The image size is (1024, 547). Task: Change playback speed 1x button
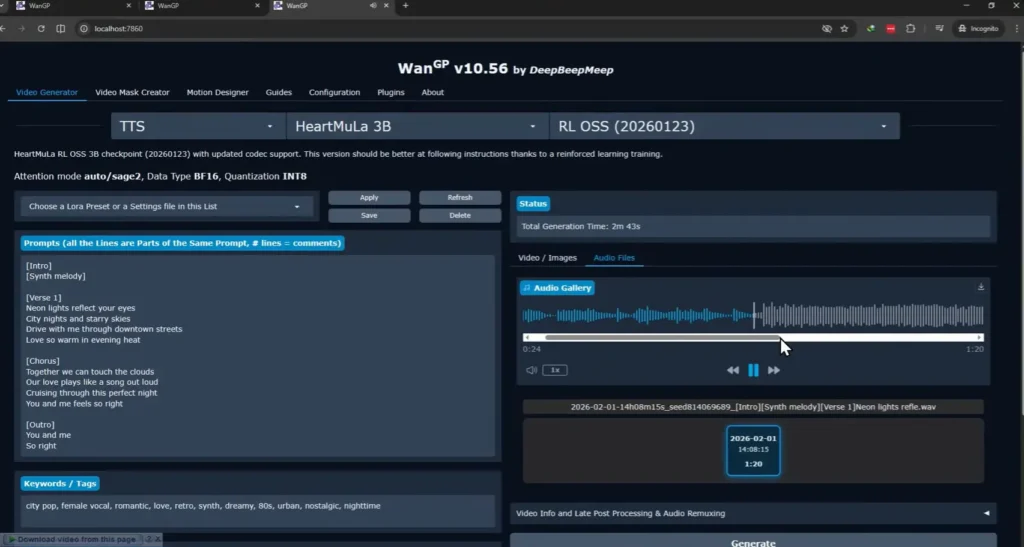coord(555,370)
